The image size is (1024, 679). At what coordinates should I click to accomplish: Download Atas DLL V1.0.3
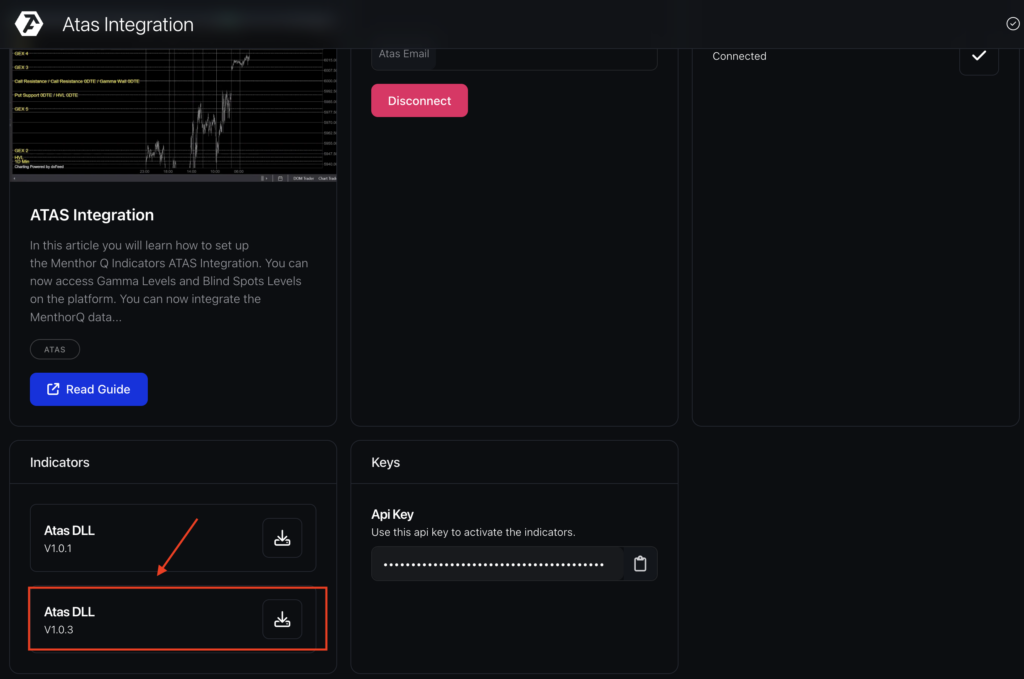(282, 619)
